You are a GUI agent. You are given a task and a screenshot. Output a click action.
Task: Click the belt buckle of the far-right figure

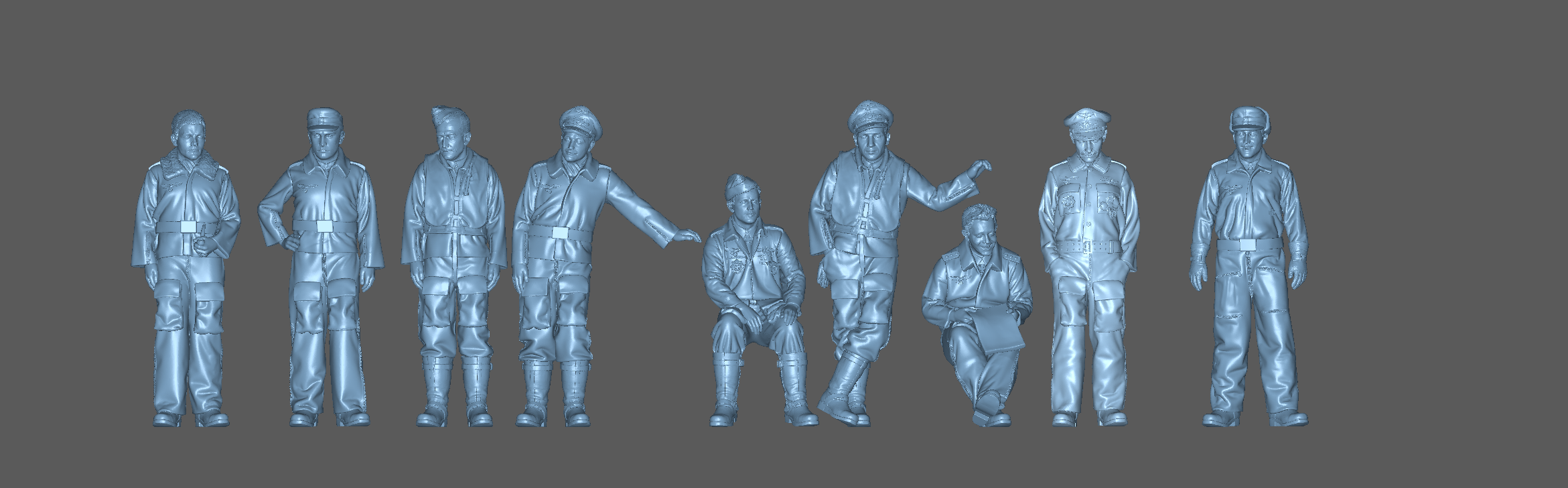click(1249, 245)
